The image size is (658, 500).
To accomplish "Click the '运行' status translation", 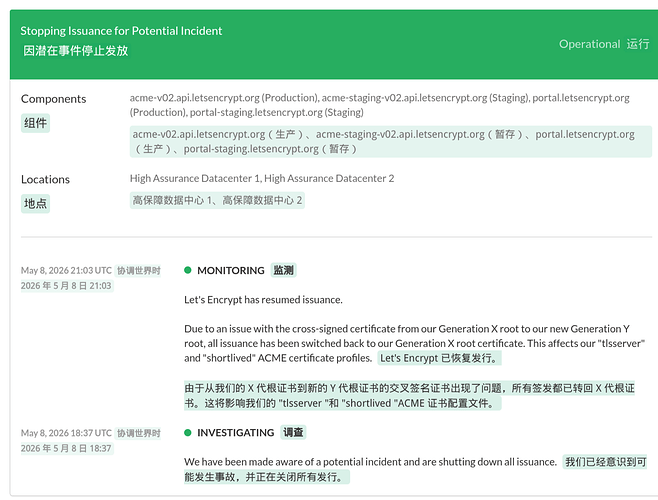I will pyautogui.click(x=638, y=44).
